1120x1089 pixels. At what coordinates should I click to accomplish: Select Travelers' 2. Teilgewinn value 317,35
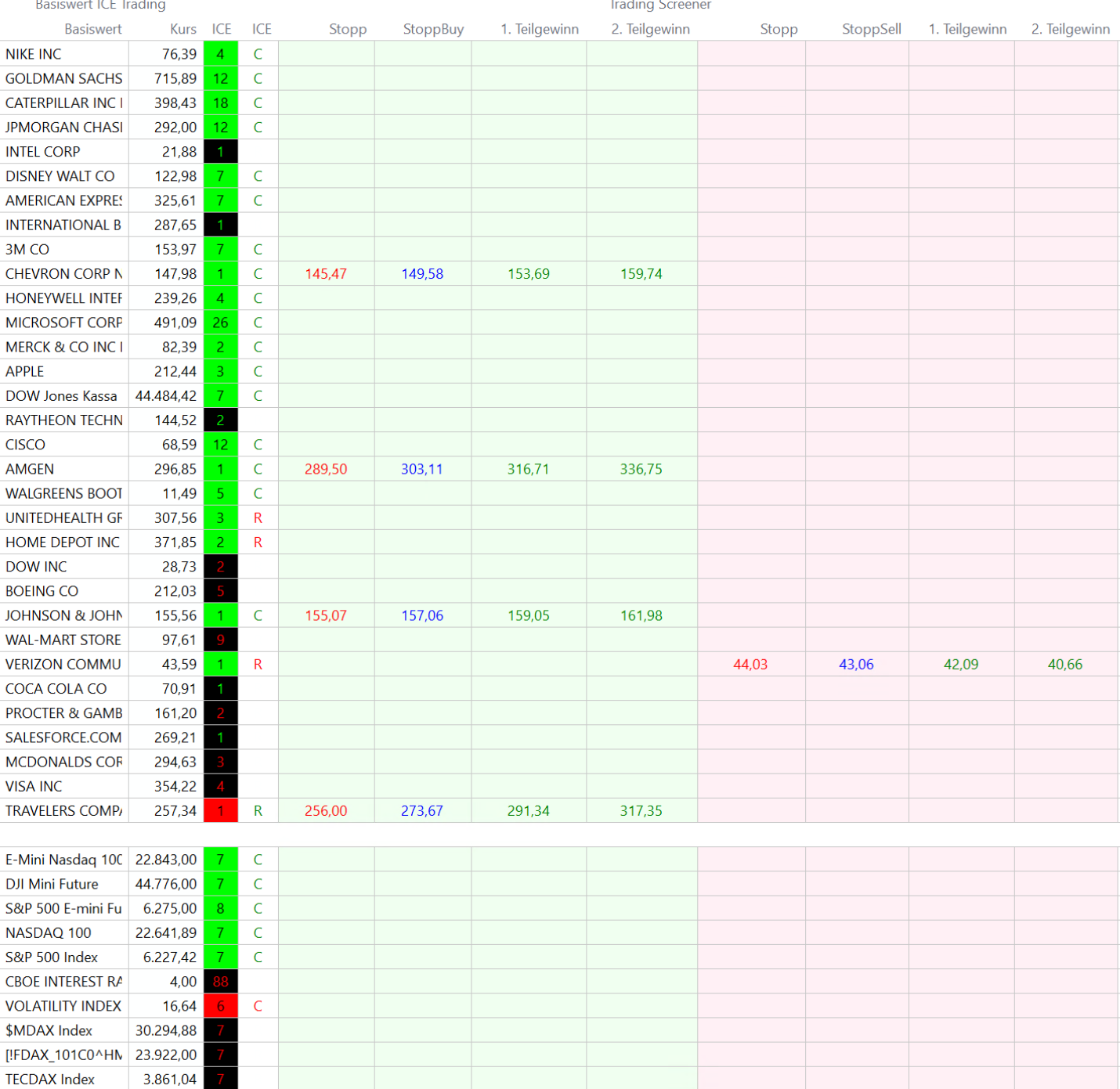641,811
